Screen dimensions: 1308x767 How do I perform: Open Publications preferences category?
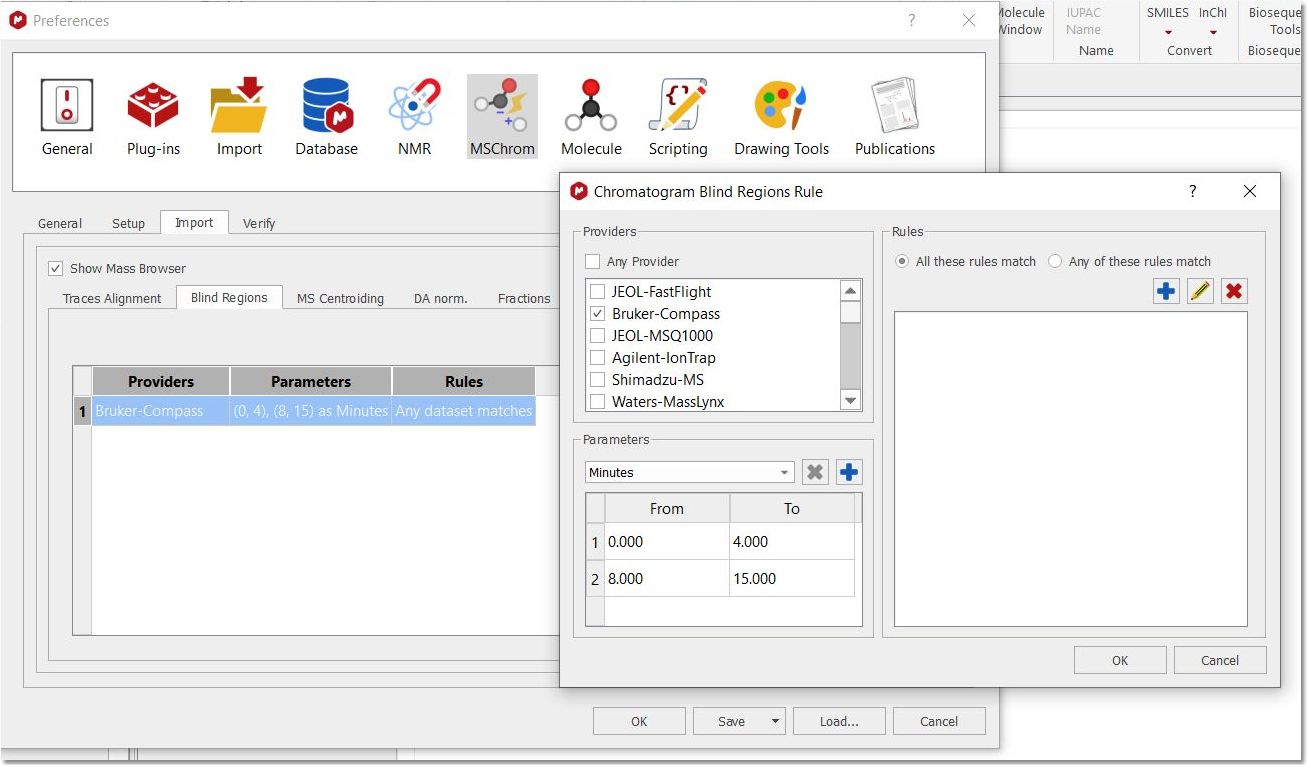(x=895, y=118)
